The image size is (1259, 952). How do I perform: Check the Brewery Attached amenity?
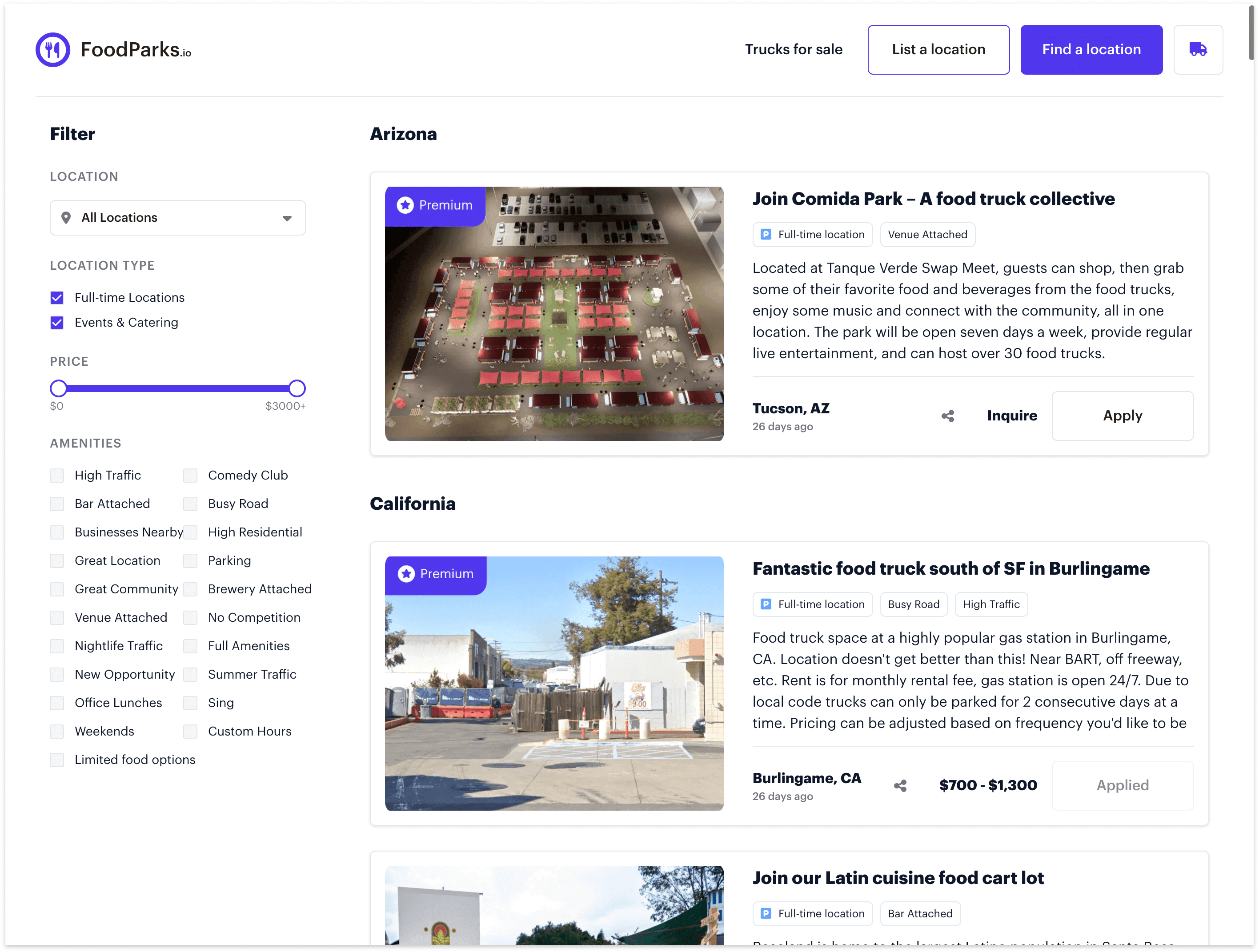191,589
